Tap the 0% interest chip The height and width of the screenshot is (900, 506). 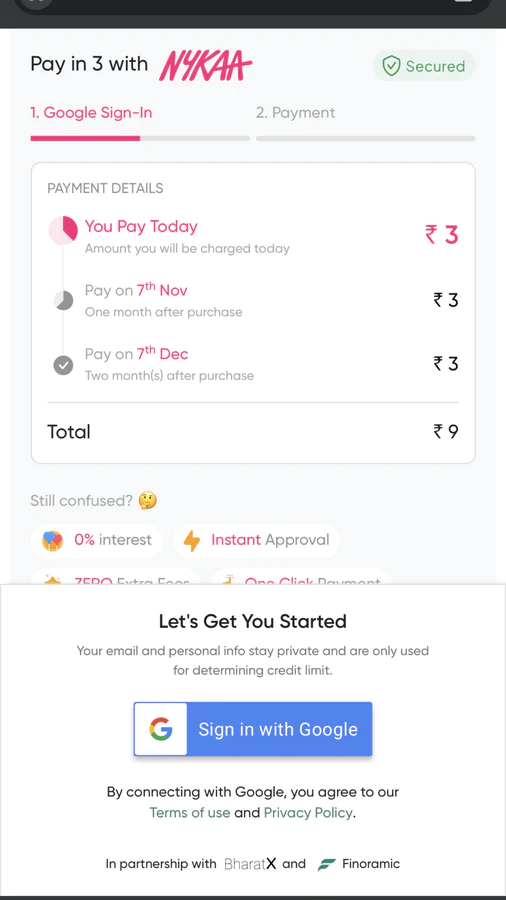96,540
